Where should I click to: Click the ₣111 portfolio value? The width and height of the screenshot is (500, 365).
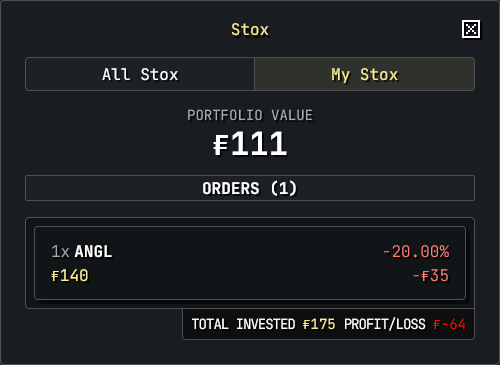coord(250,144)
